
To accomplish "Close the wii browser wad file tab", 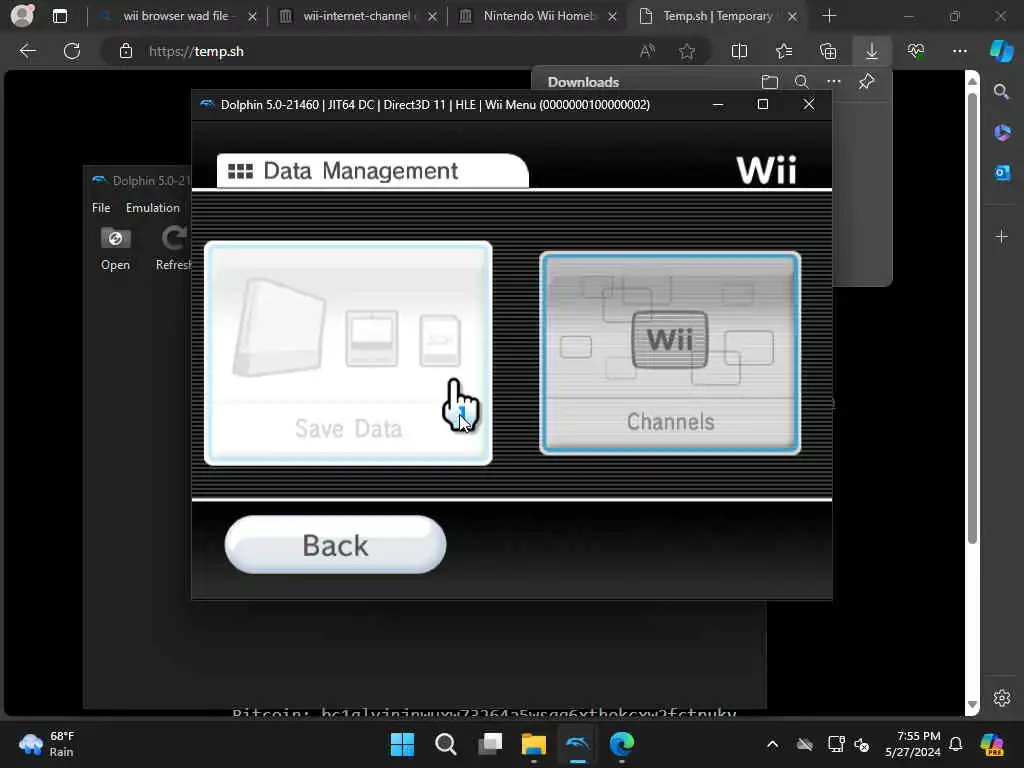I will point(252,16).
